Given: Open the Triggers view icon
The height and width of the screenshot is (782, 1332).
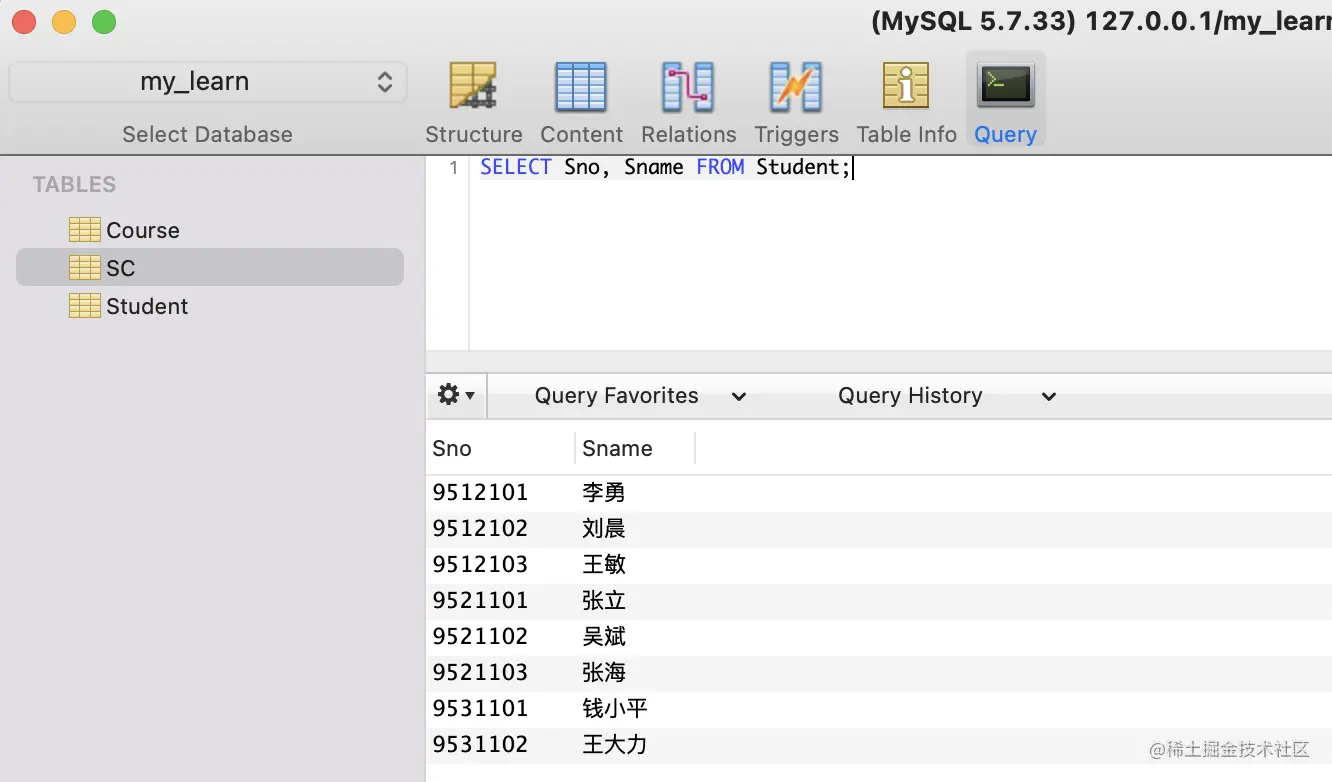Looking at the screenshot, I should (796, 88).
